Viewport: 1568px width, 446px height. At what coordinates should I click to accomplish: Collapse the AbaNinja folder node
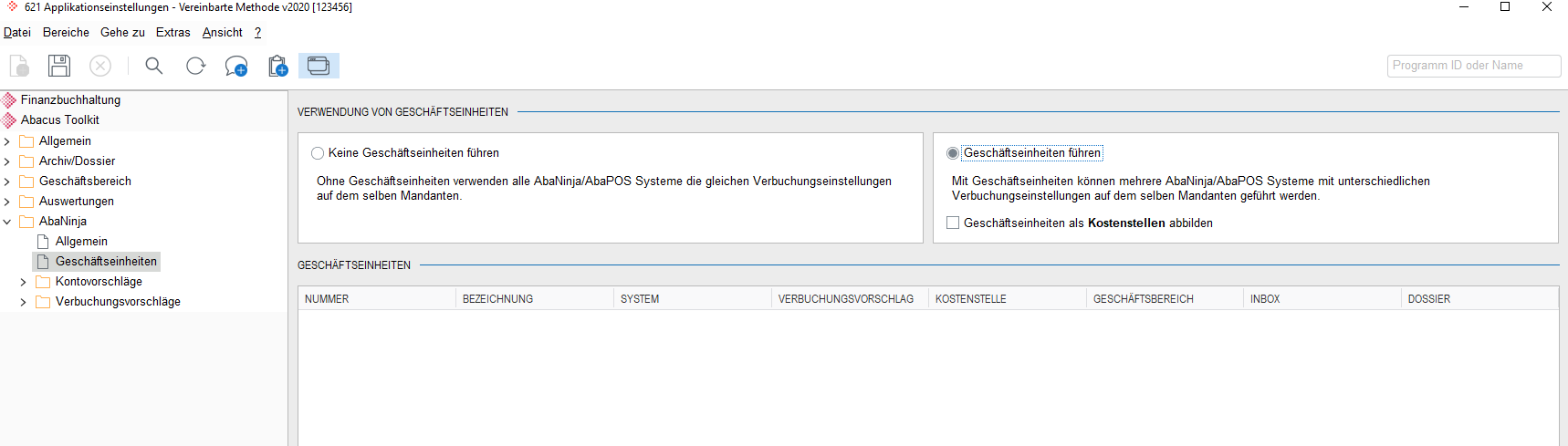(x=7, y=222)
